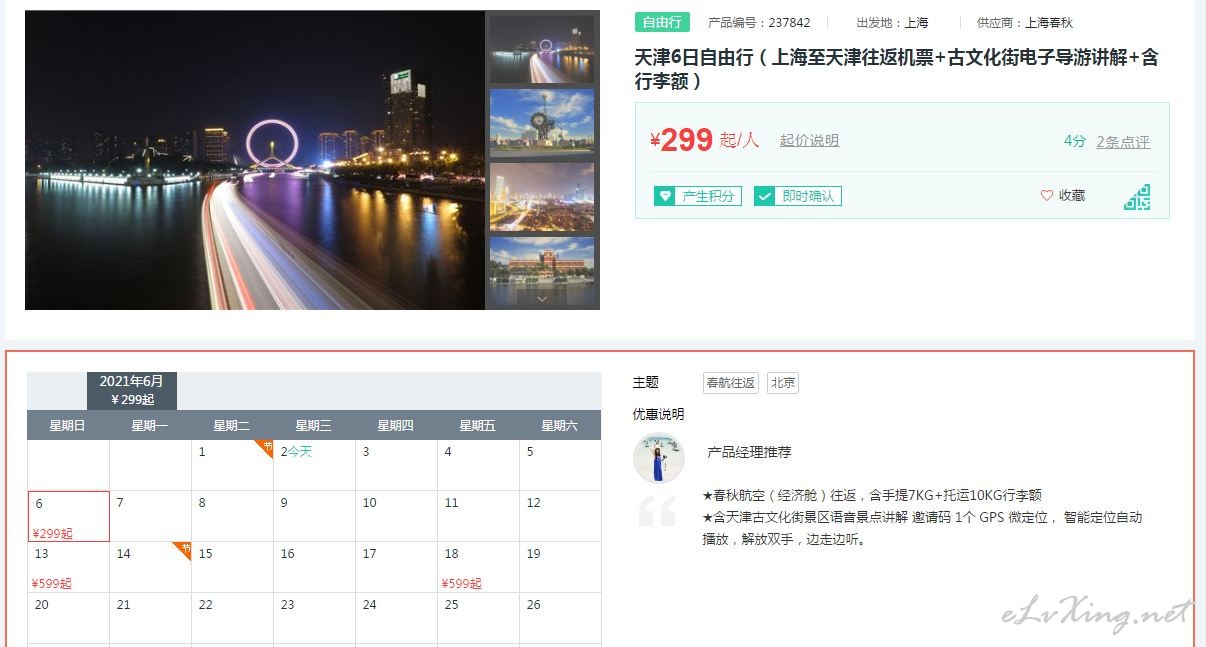Open the 2条点评 reviews link

(1123, 142)
